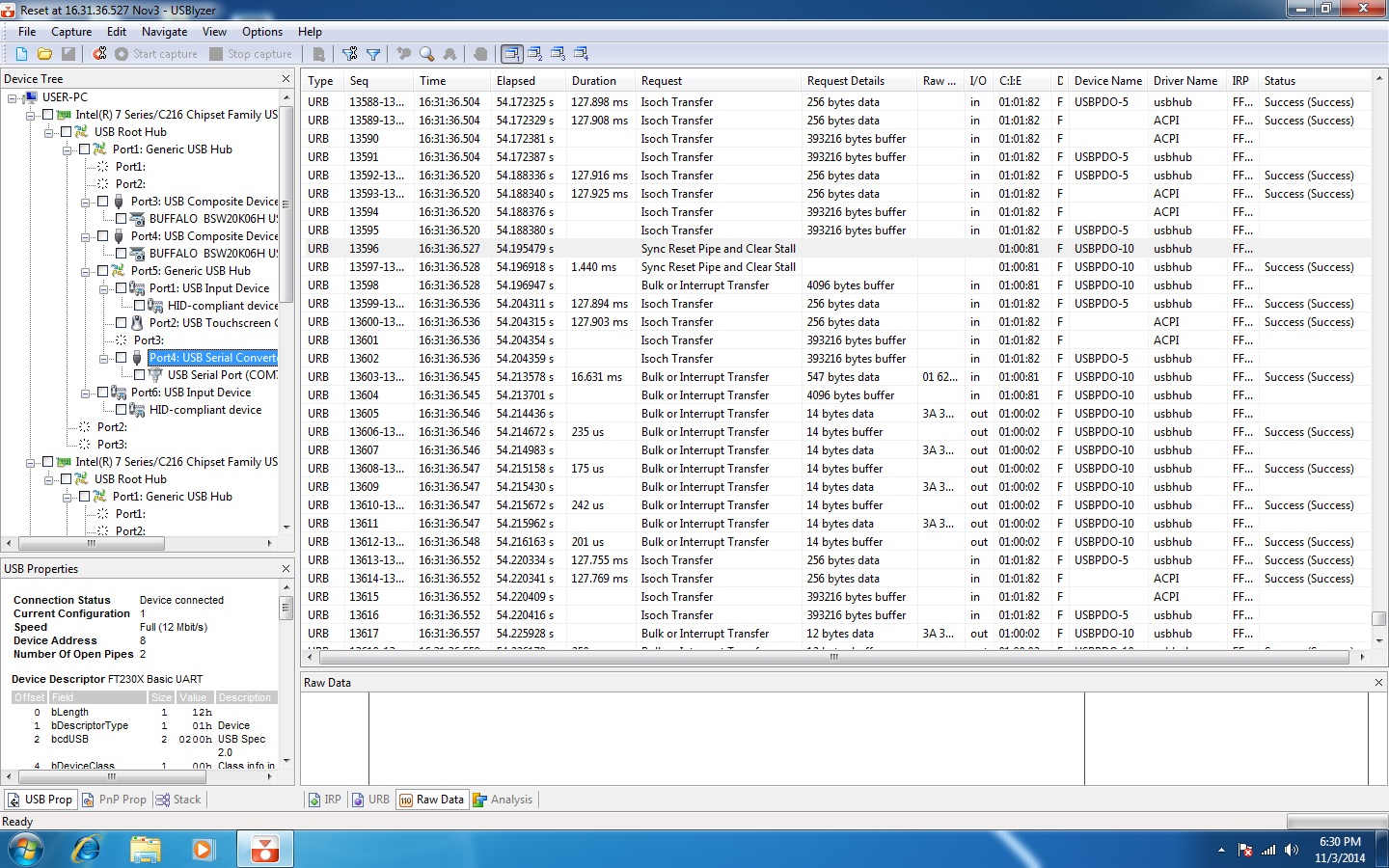Click the Start capture button

(156, 54)
